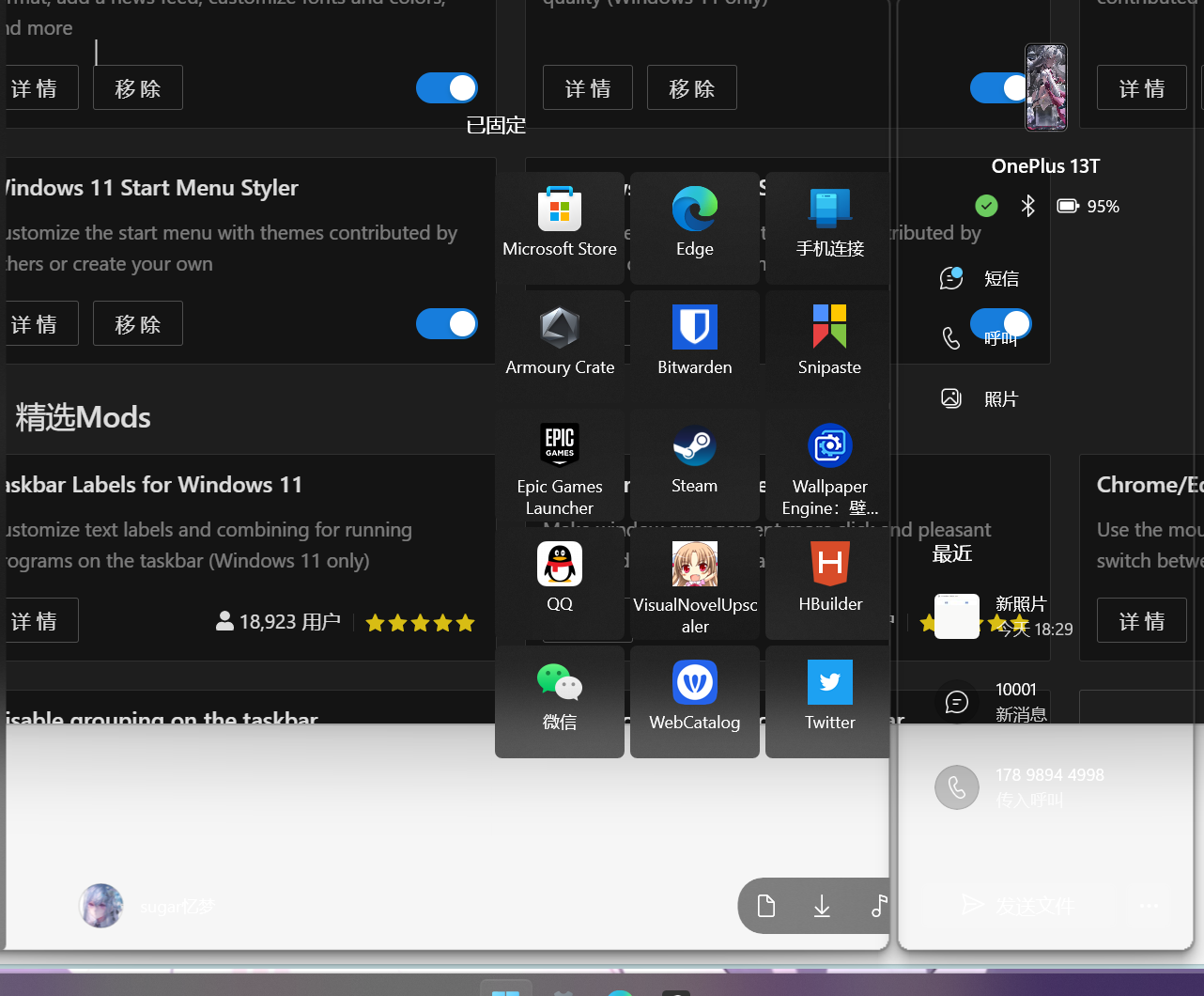Open 微信 WeChat pinned app
The image size is (1204, 996).
point(560,701)
